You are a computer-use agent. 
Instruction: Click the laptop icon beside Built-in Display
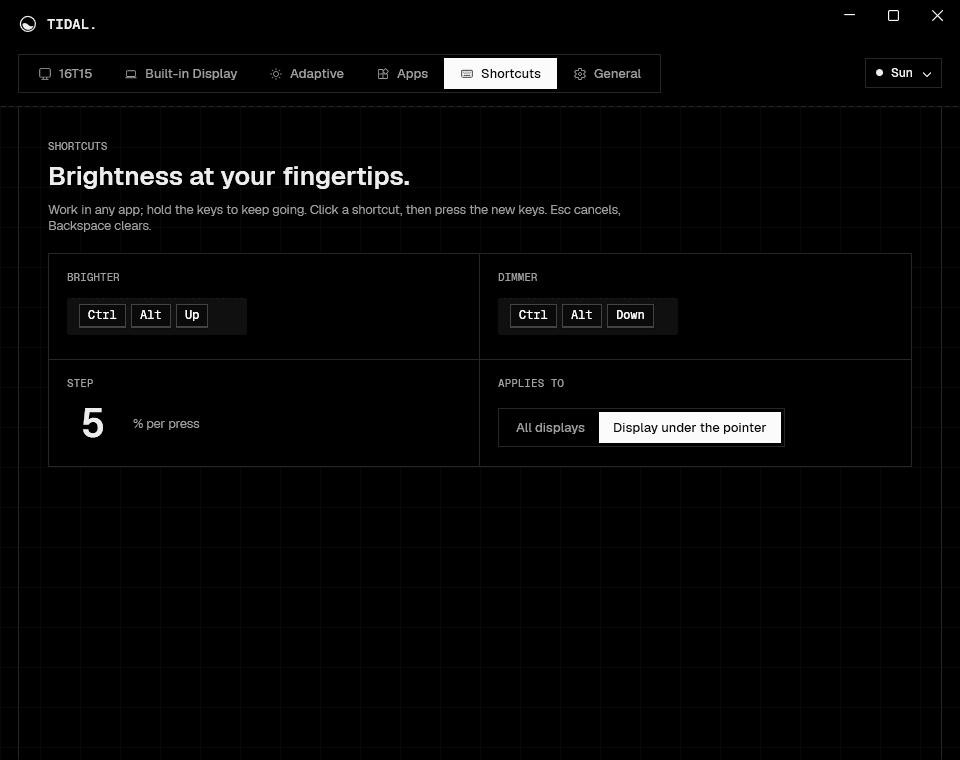pos(131,74)
